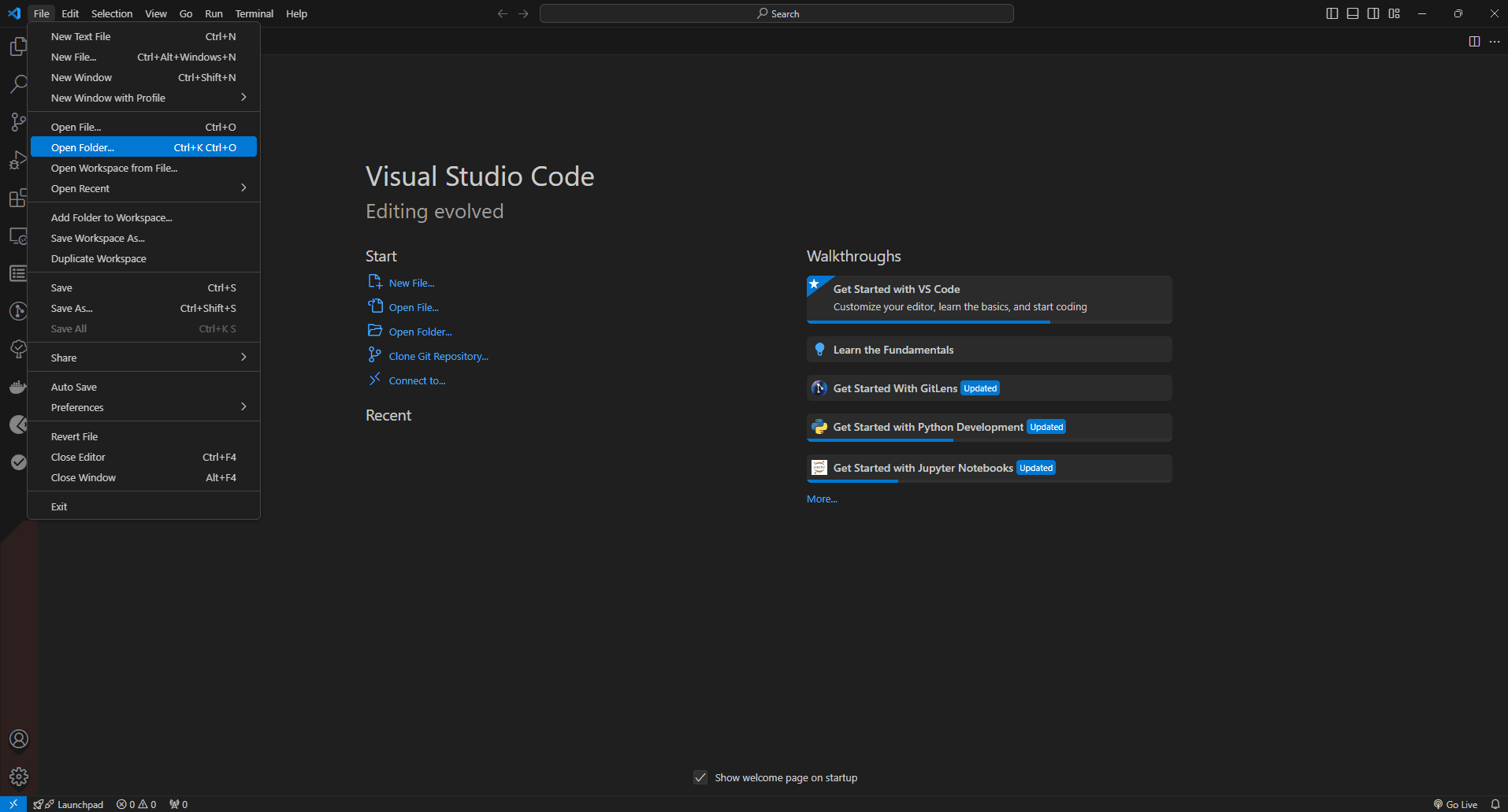The height and width of the screenshot is (812, 1508).
Task: Open the Accounts icon in activity bar
Action: [19, 739]
